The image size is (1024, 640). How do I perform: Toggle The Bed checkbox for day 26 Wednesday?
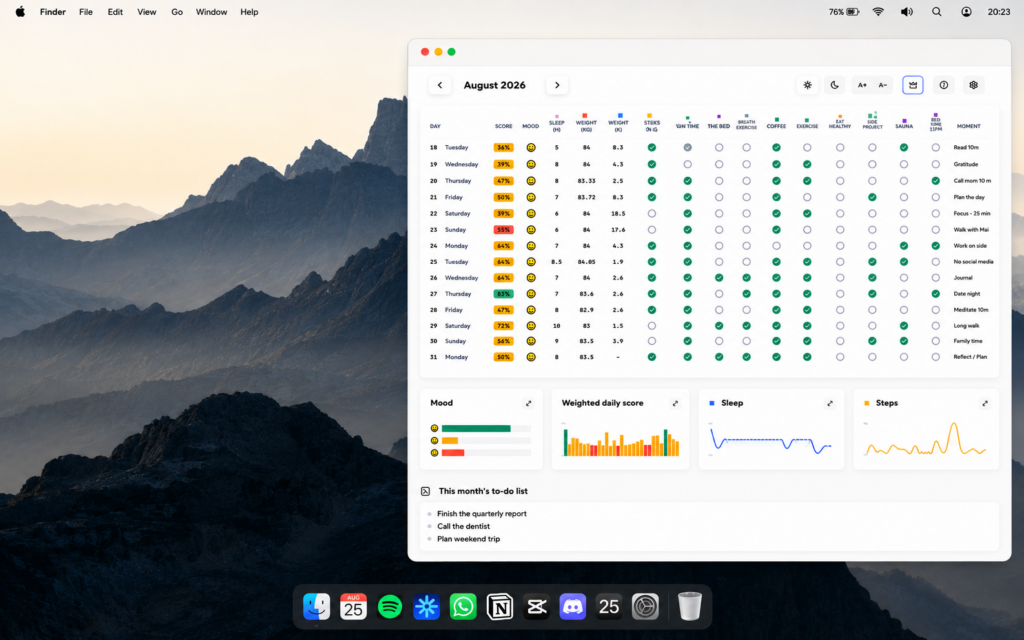[719, 278]
